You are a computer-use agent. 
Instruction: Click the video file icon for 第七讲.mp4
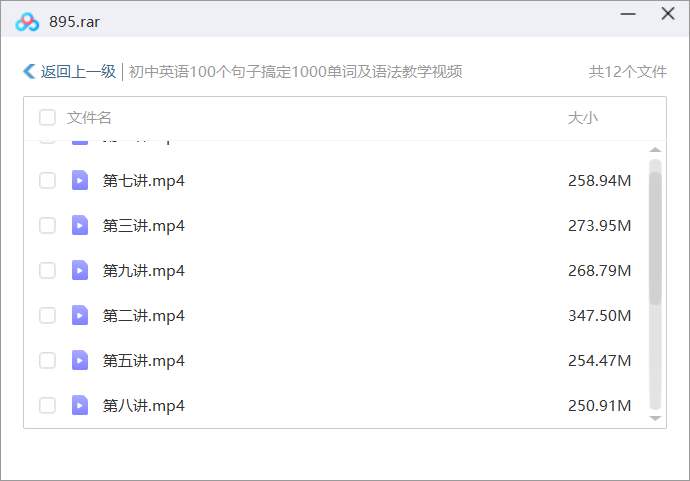[80, 180]
